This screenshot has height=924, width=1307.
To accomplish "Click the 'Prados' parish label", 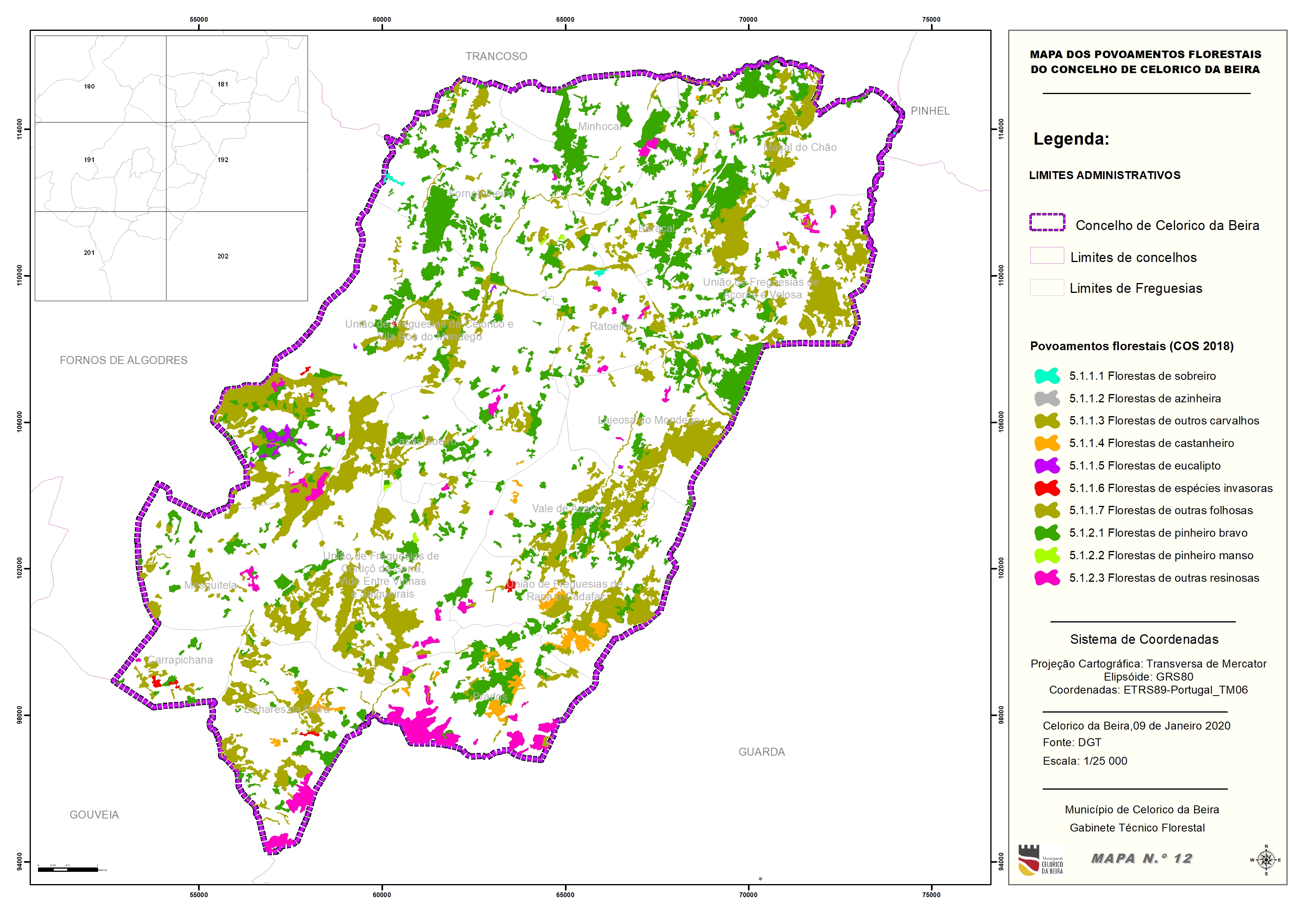I will click(x=490, y=696).
